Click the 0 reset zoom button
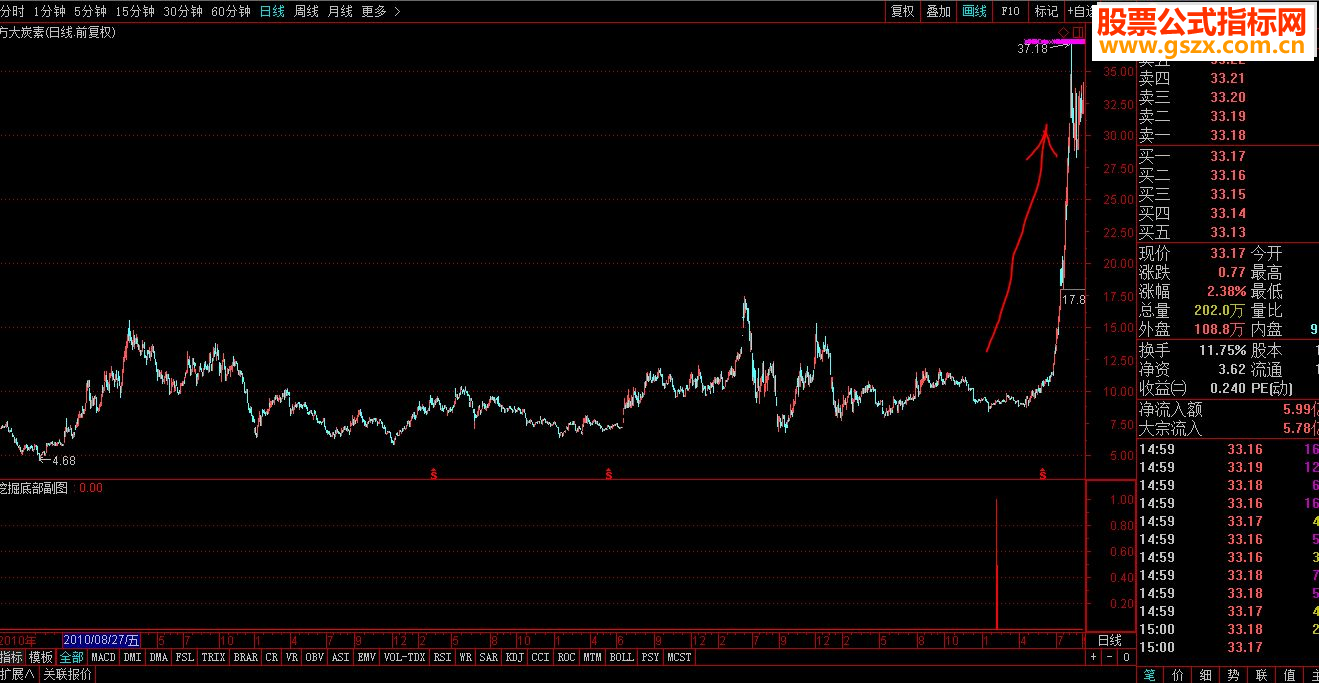This screenshot has height=683, width=1319. point(1125,657)
